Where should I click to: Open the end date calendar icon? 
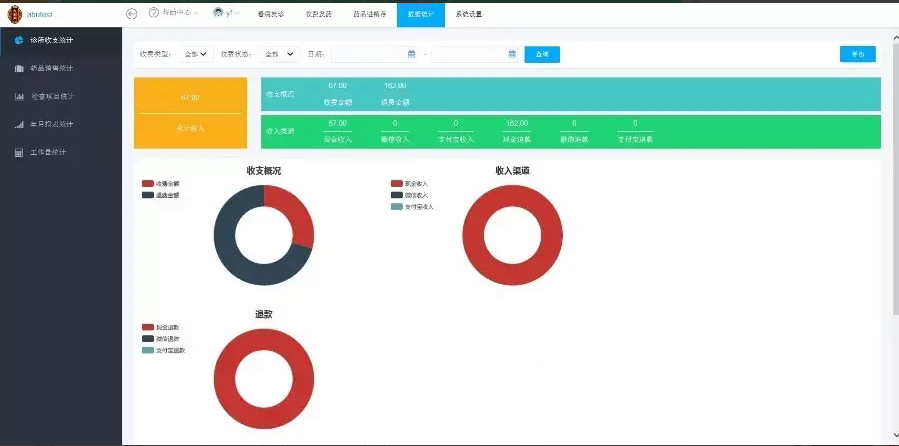(x=512, y=54)
